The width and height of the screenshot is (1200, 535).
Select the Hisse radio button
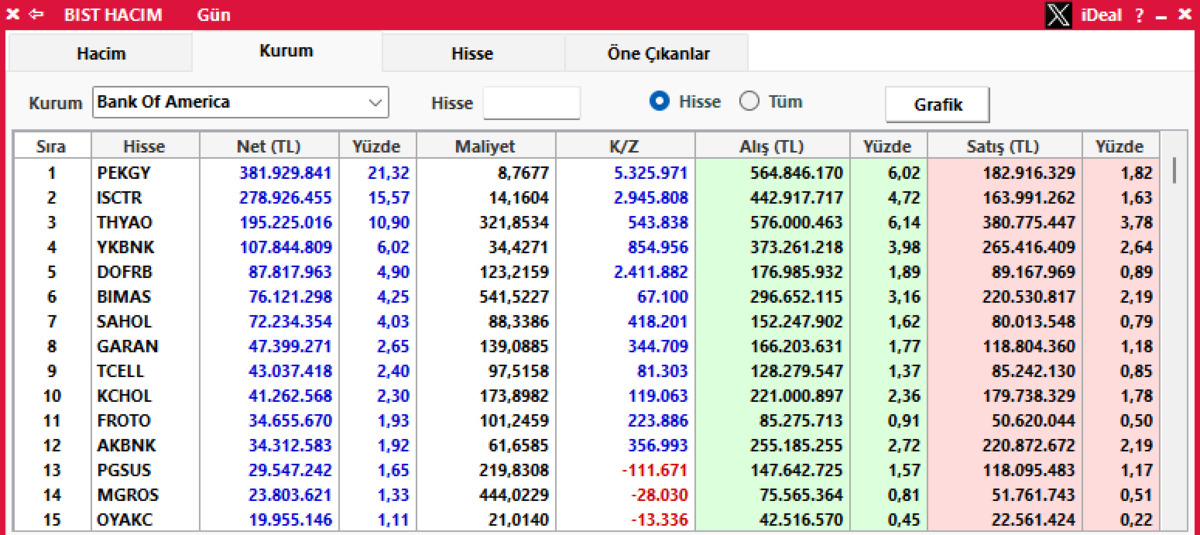[659, 101]
